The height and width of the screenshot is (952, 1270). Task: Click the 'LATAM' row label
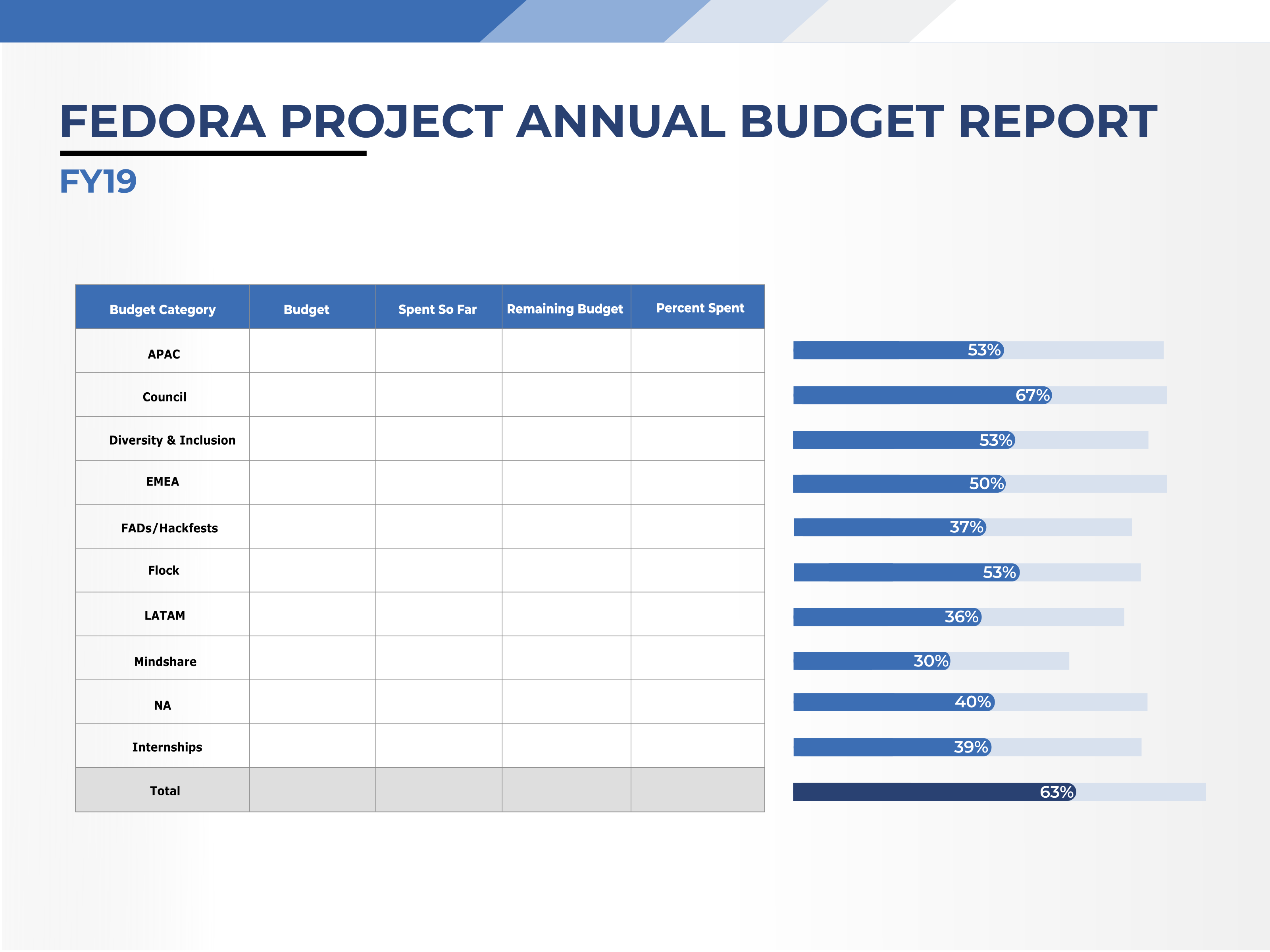pyautogui.click(x=165, y=616)
